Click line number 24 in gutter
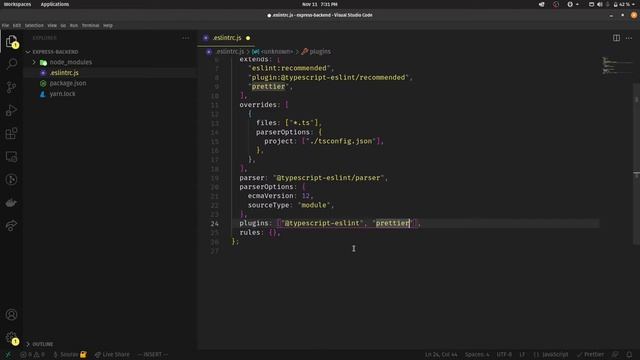 coord(215,224)
